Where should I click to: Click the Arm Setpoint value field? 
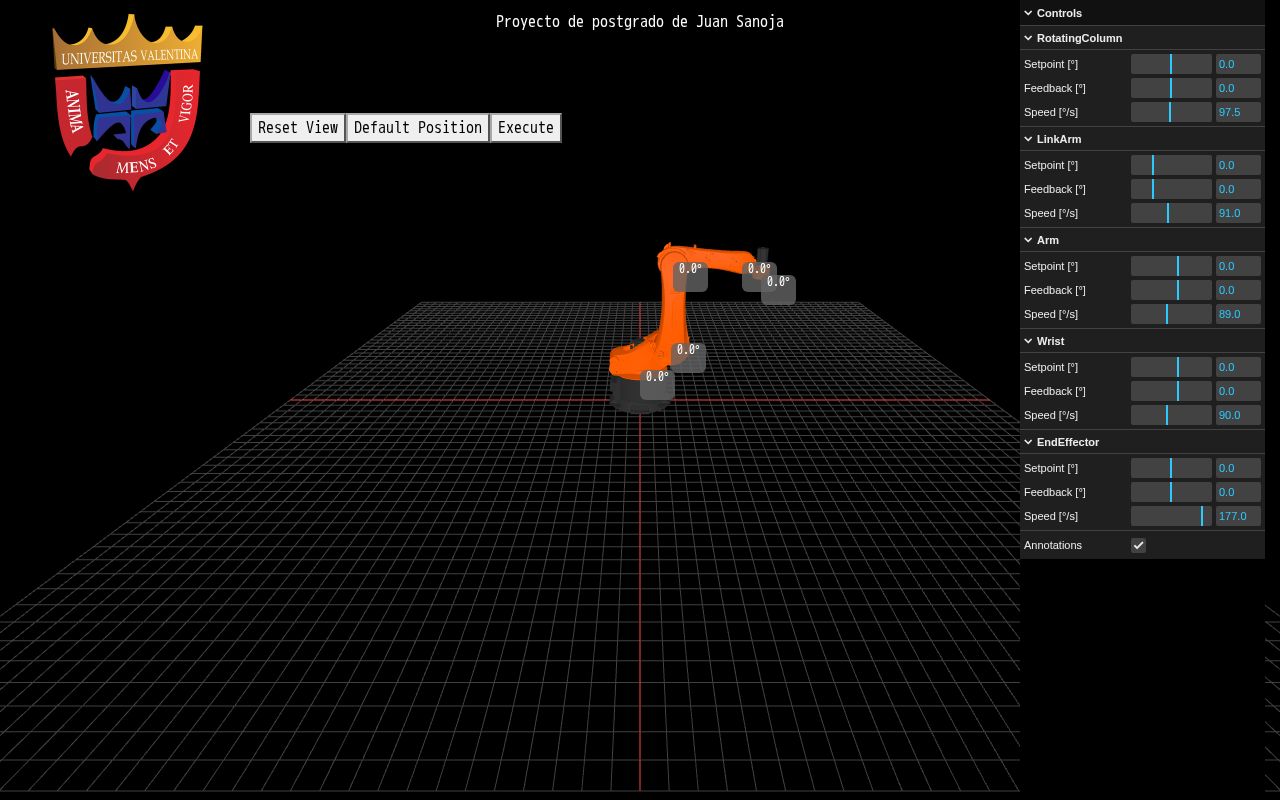1238,266
